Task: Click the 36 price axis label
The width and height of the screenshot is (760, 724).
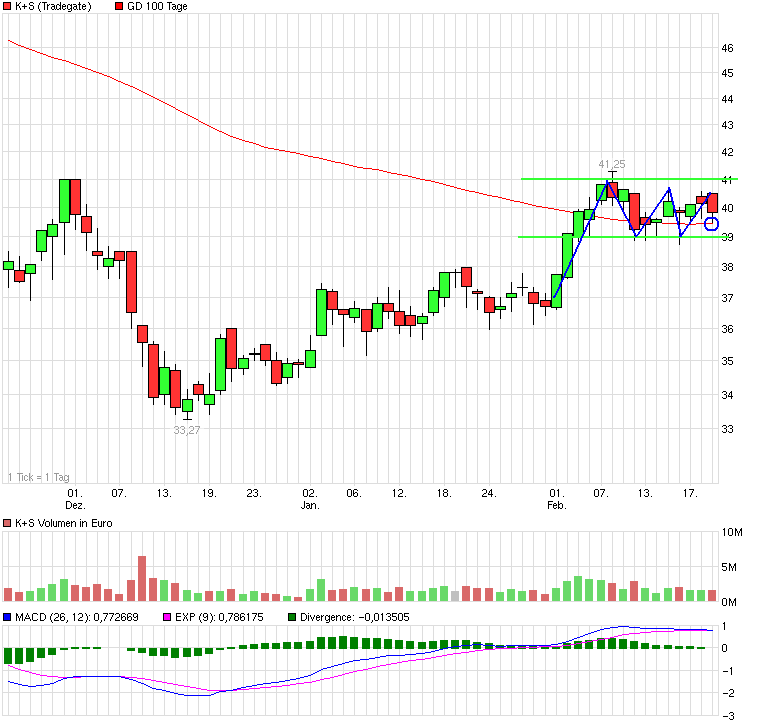Action: pos(728,329)
